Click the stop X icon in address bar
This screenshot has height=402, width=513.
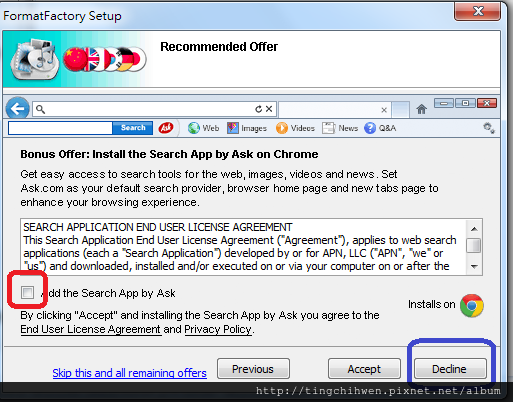(x=269, y=109)
